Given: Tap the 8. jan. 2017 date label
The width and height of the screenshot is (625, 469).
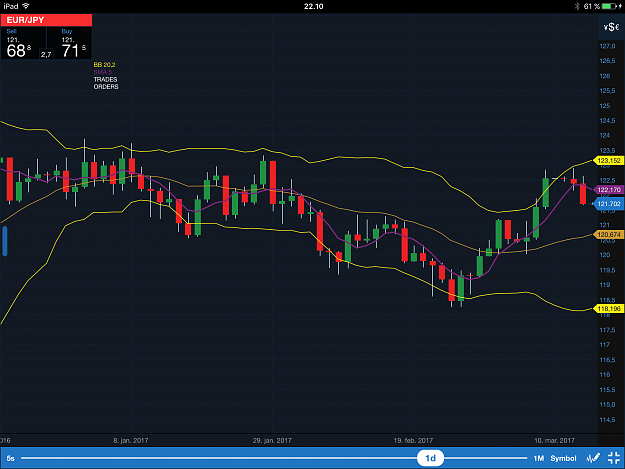Looking at the screenshot, I should (131, 440).
